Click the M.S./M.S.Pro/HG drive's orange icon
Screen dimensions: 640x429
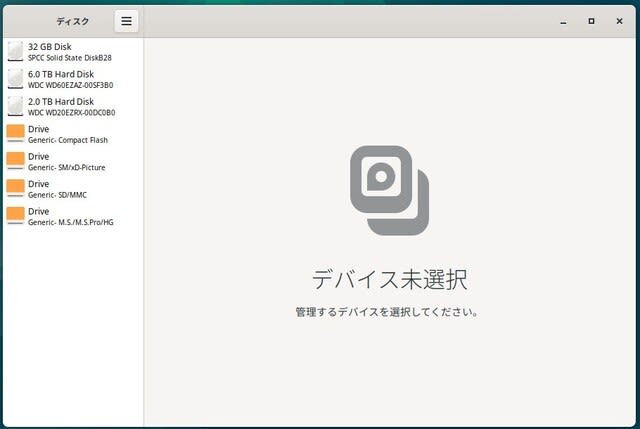16,216
